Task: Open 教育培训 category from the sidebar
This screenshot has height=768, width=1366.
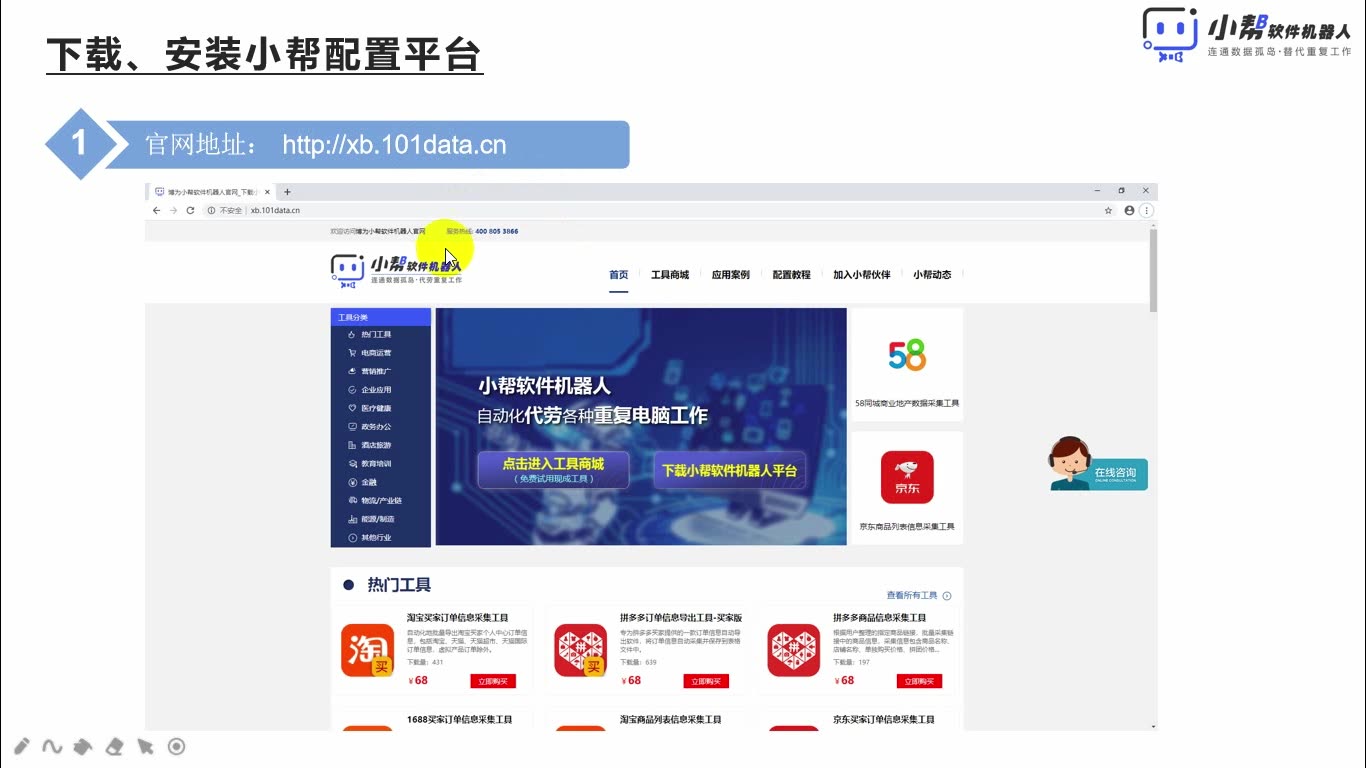Action: 351,462
